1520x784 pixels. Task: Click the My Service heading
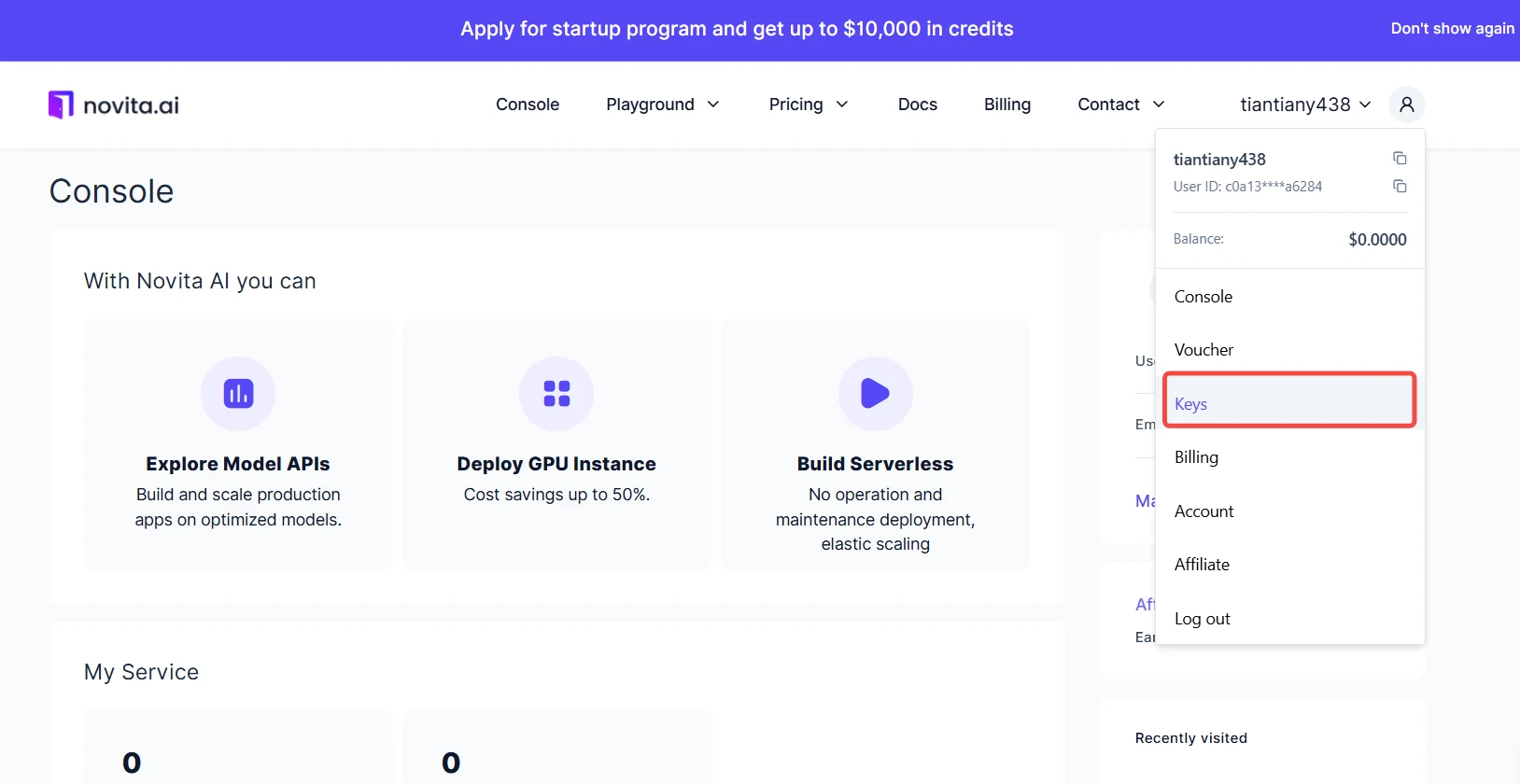[142, 672]
